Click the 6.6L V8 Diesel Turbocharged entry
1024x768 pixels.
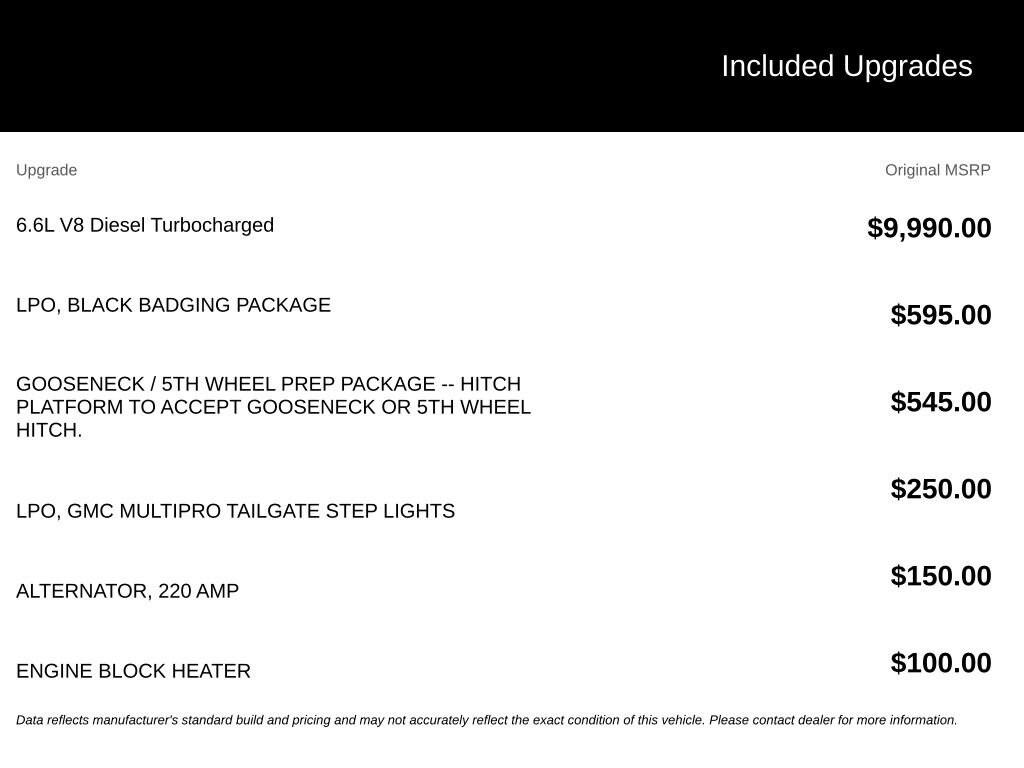[145, 225]
